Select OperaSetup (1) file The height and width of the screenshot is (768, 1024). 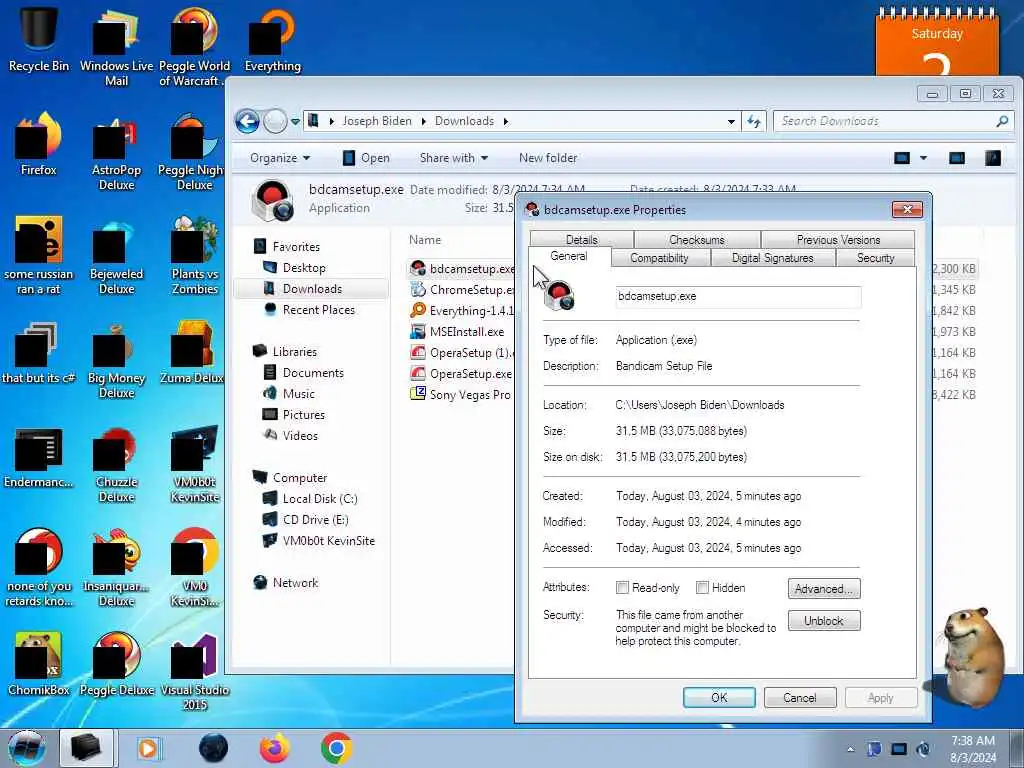(x=464, y=353)
